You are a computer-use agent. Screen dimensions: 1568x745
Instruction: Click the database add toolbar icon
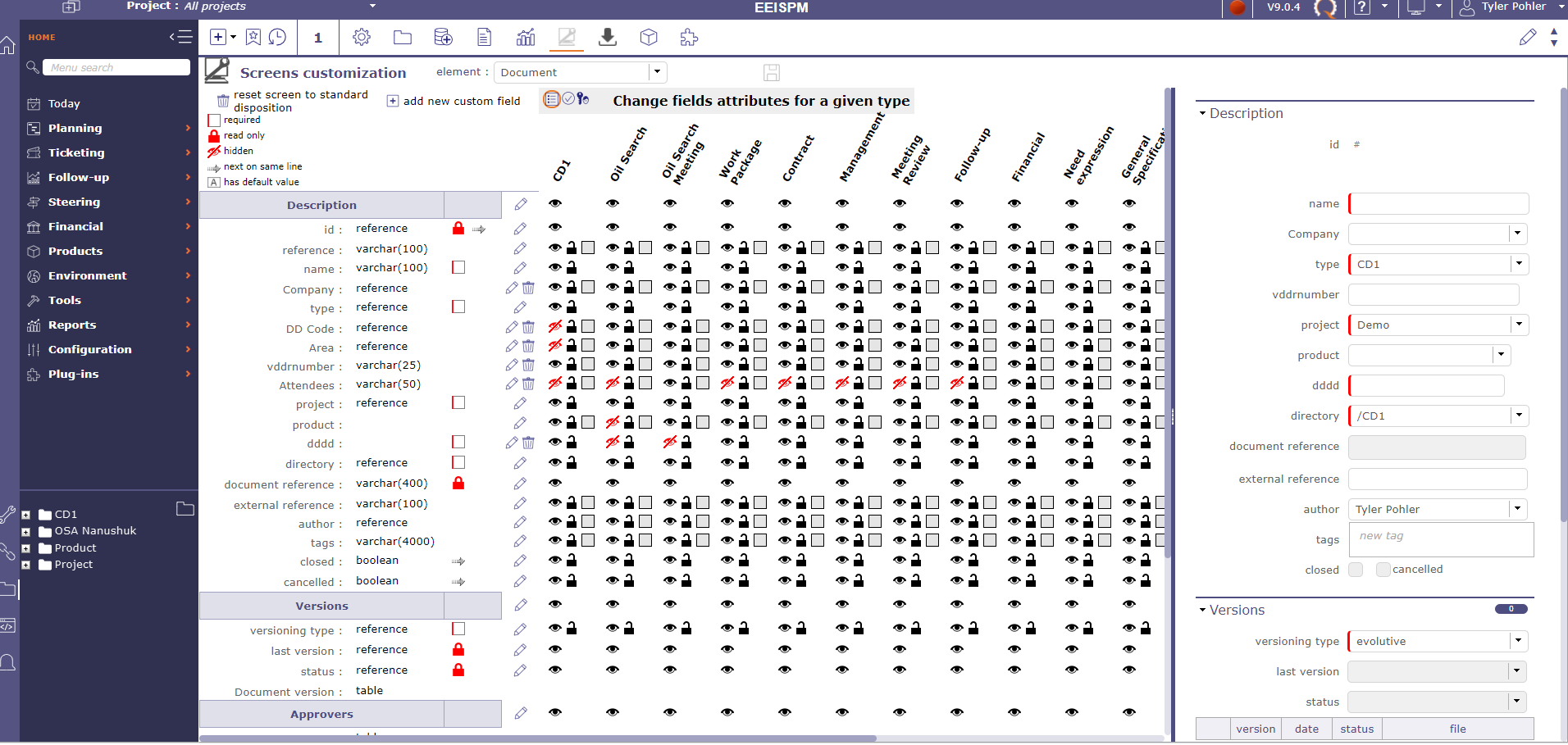coord(443,38)
